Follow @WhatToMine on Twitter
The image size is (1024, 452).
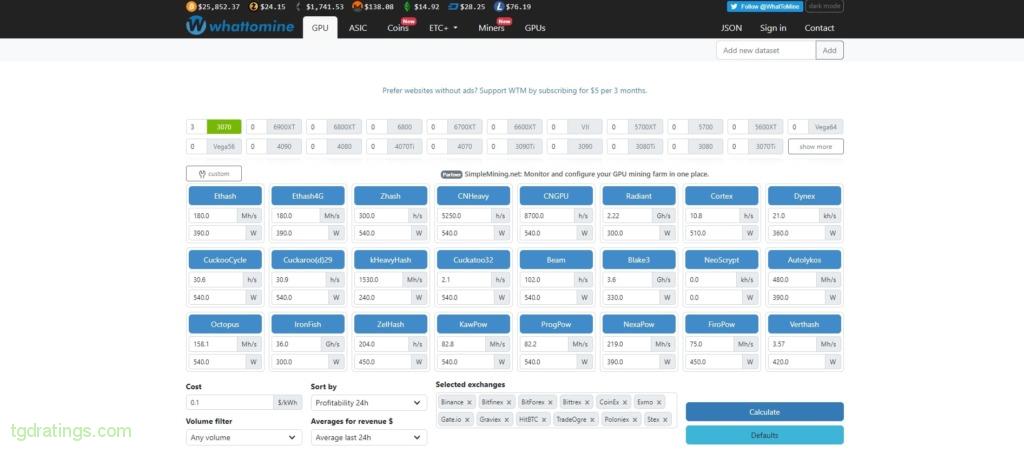[765, 7]
